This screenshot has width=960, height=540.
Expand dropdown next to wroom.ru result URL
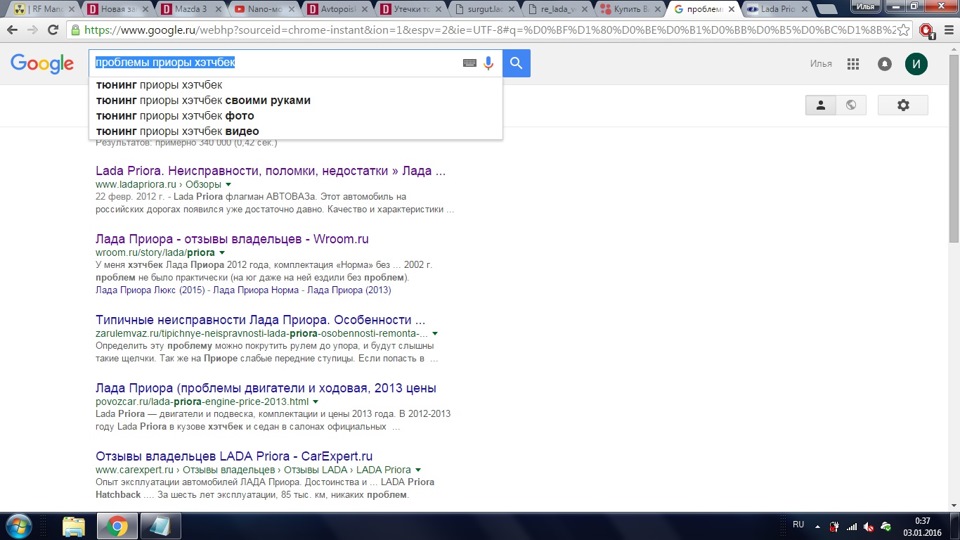222,252
